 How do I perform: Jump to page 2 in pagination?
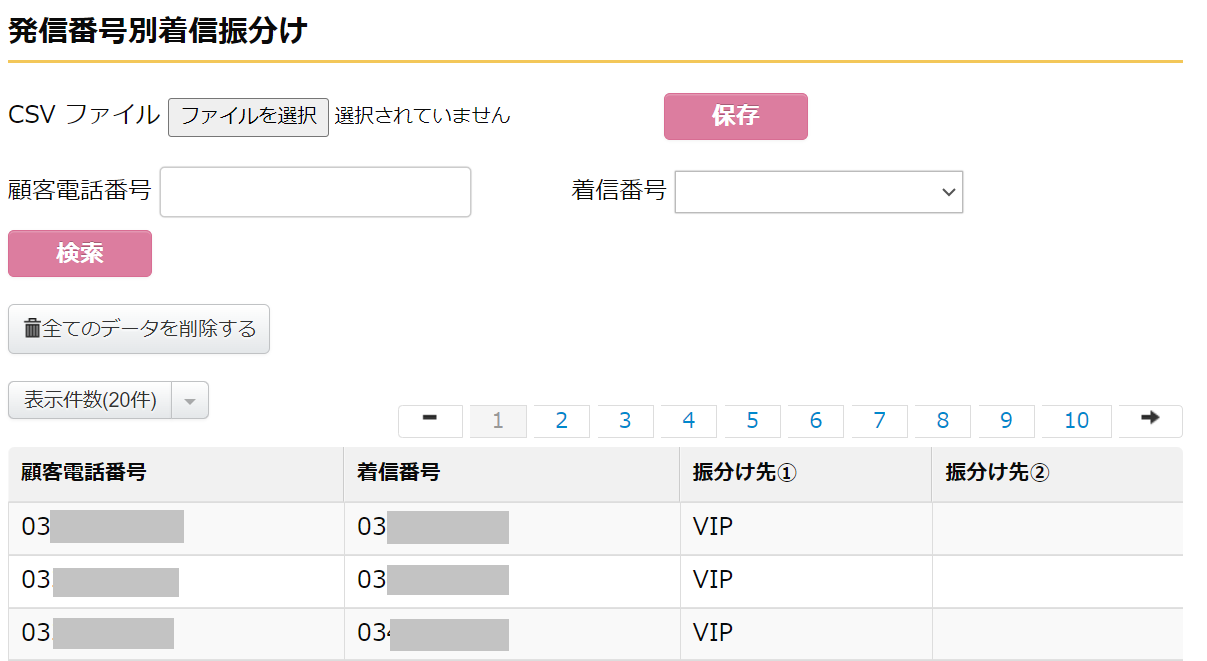point(561,421)
